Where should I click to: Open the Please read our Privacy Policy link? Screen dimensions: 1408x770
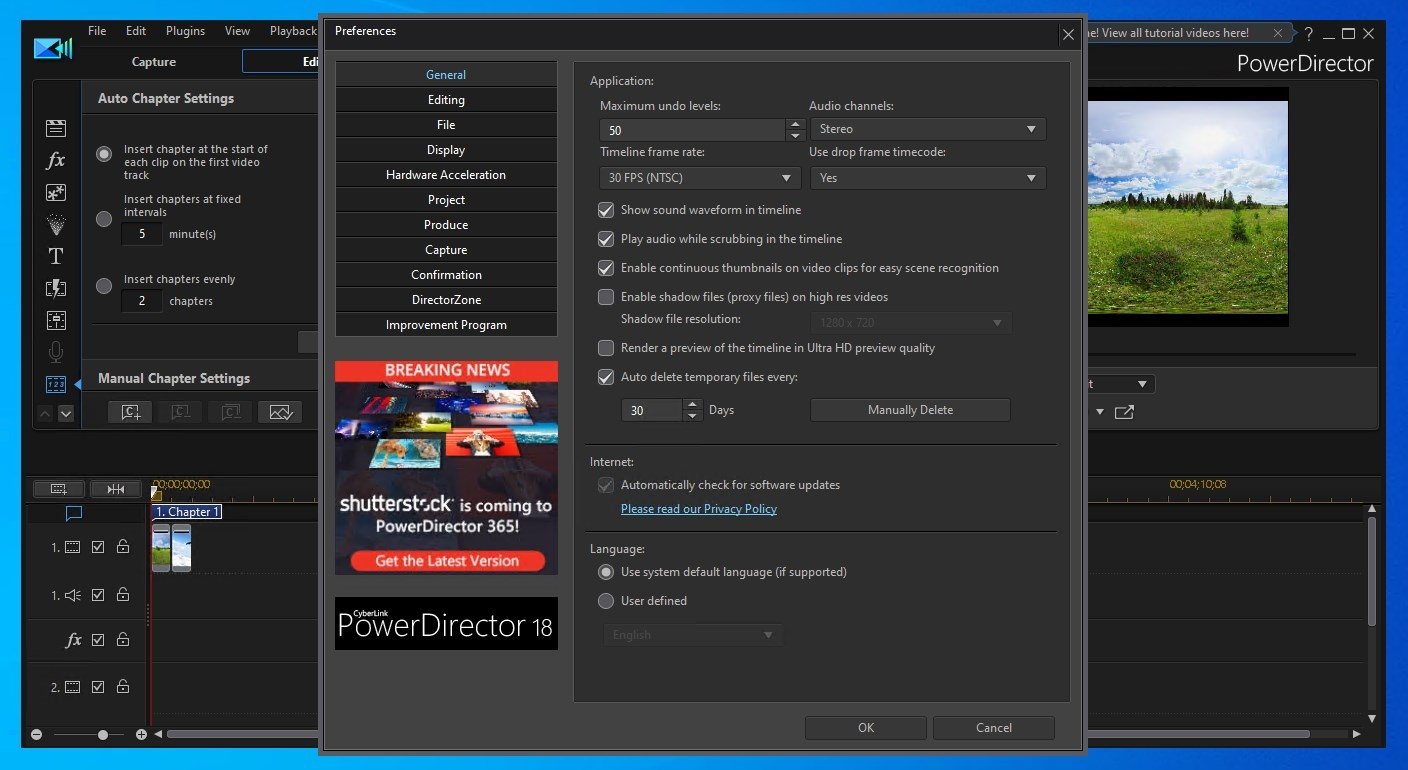(699, 509)
